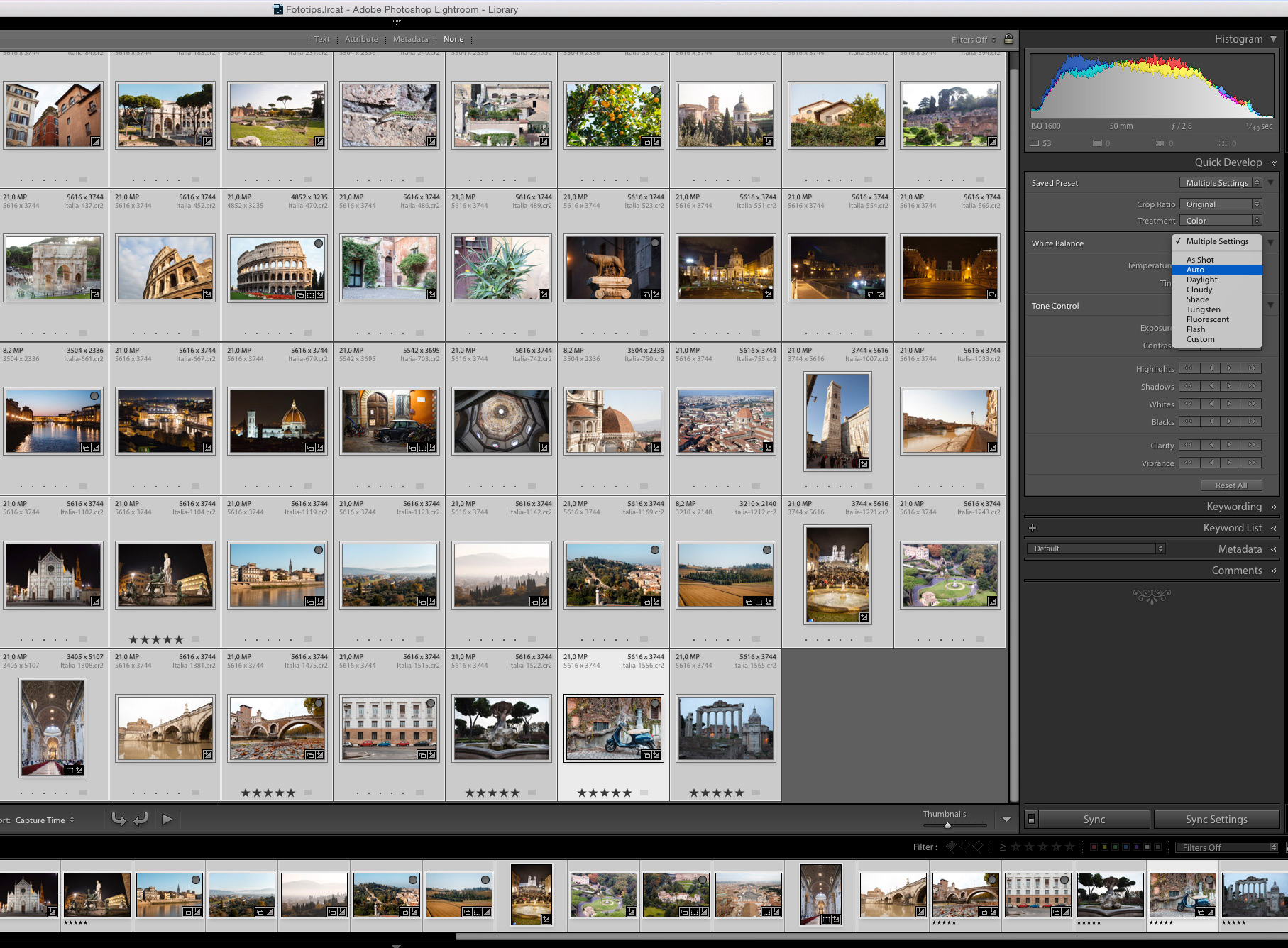This screenshot has width=1288, height=948.
Task: Click the plus icon beside Keyword List
Action: coord(1033,528)
